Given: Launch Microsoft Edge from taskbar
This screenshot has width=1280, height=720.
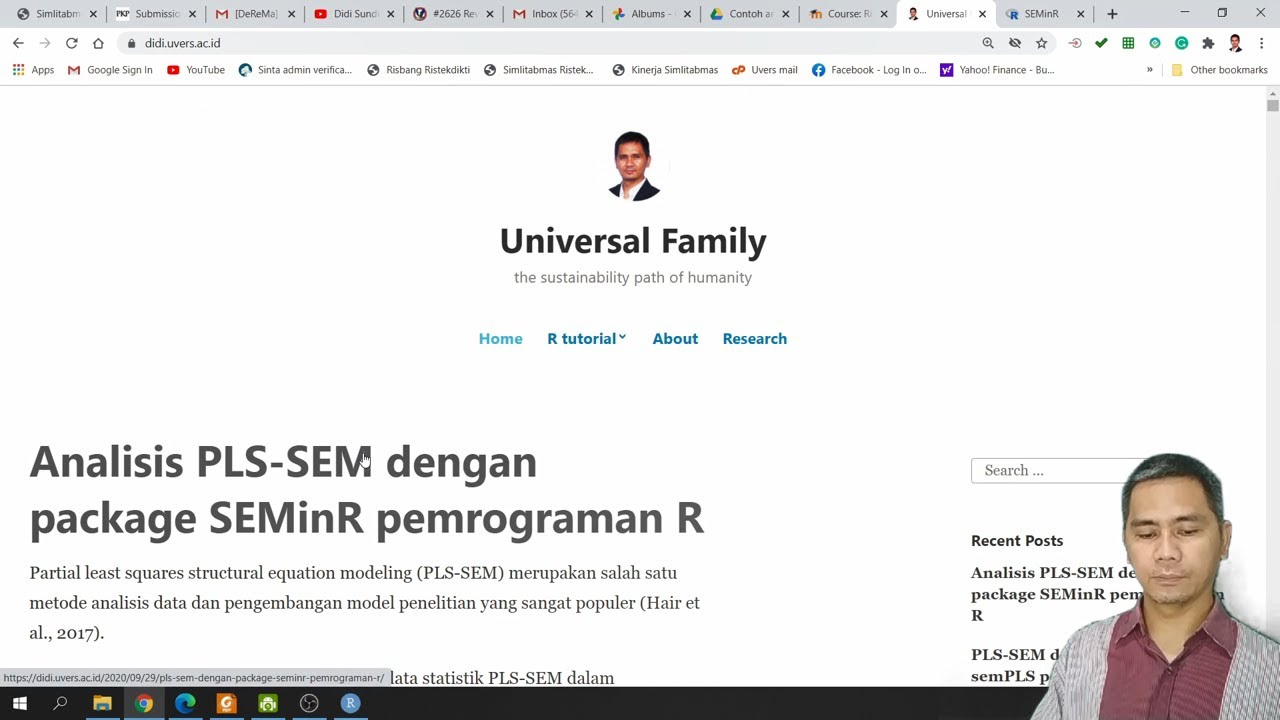Looking at the screenshot, I should [x=185, y=703].
